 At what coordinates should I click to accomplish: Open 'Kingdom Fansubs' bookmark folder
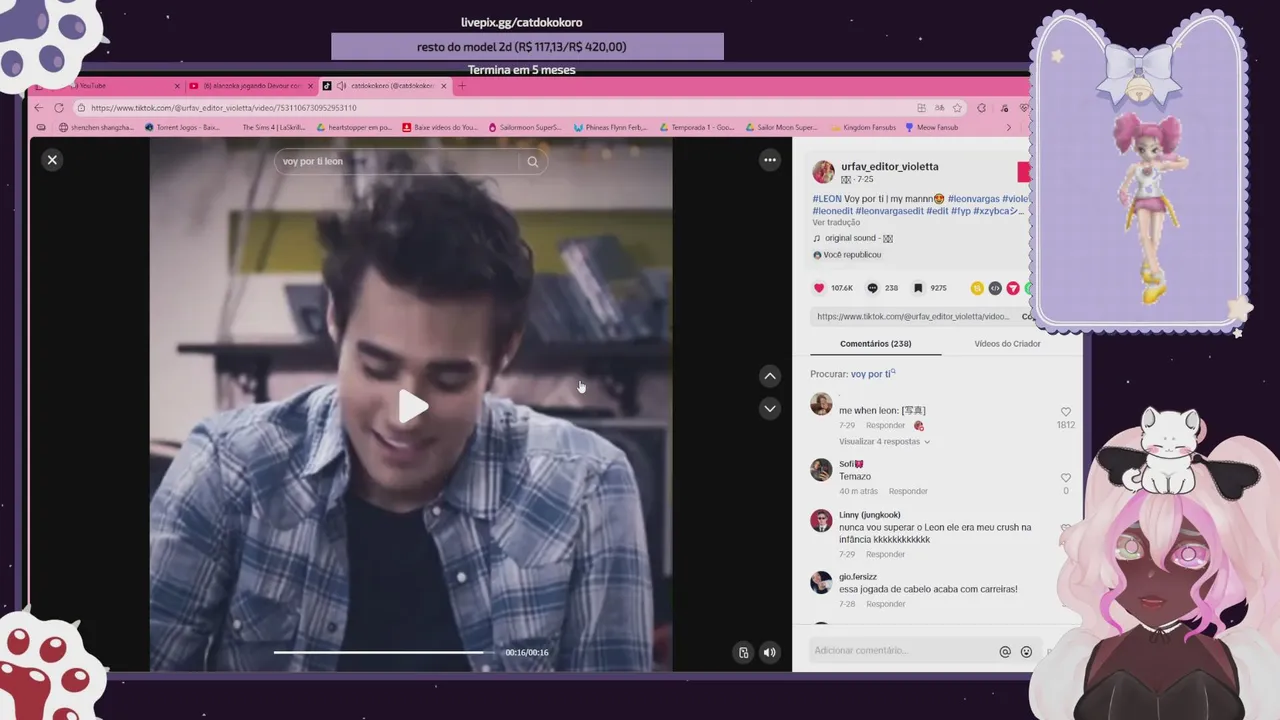pos(863,127)
